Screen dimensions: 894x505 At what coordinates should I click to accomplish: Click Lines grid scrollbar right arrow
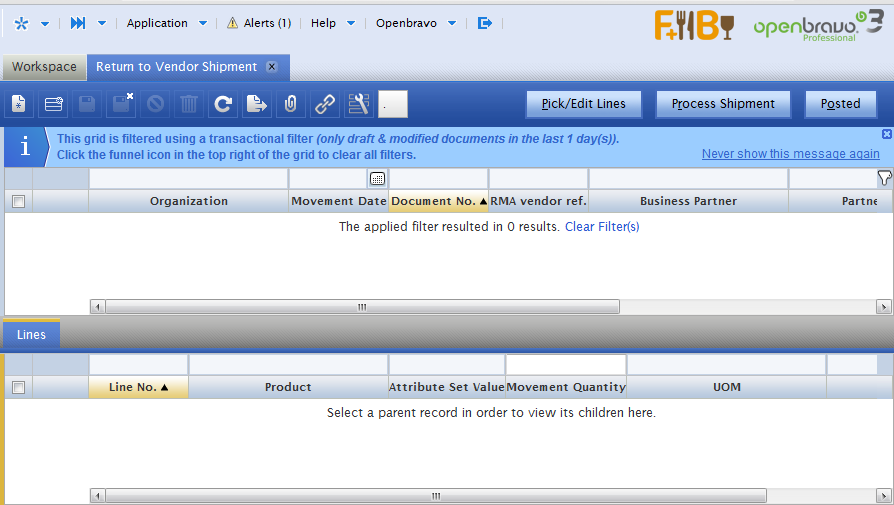[884, 496]
